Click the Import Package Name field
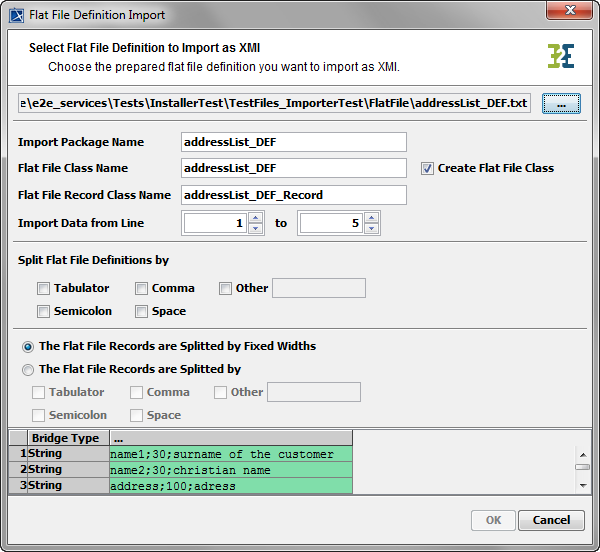 point(293,142)
